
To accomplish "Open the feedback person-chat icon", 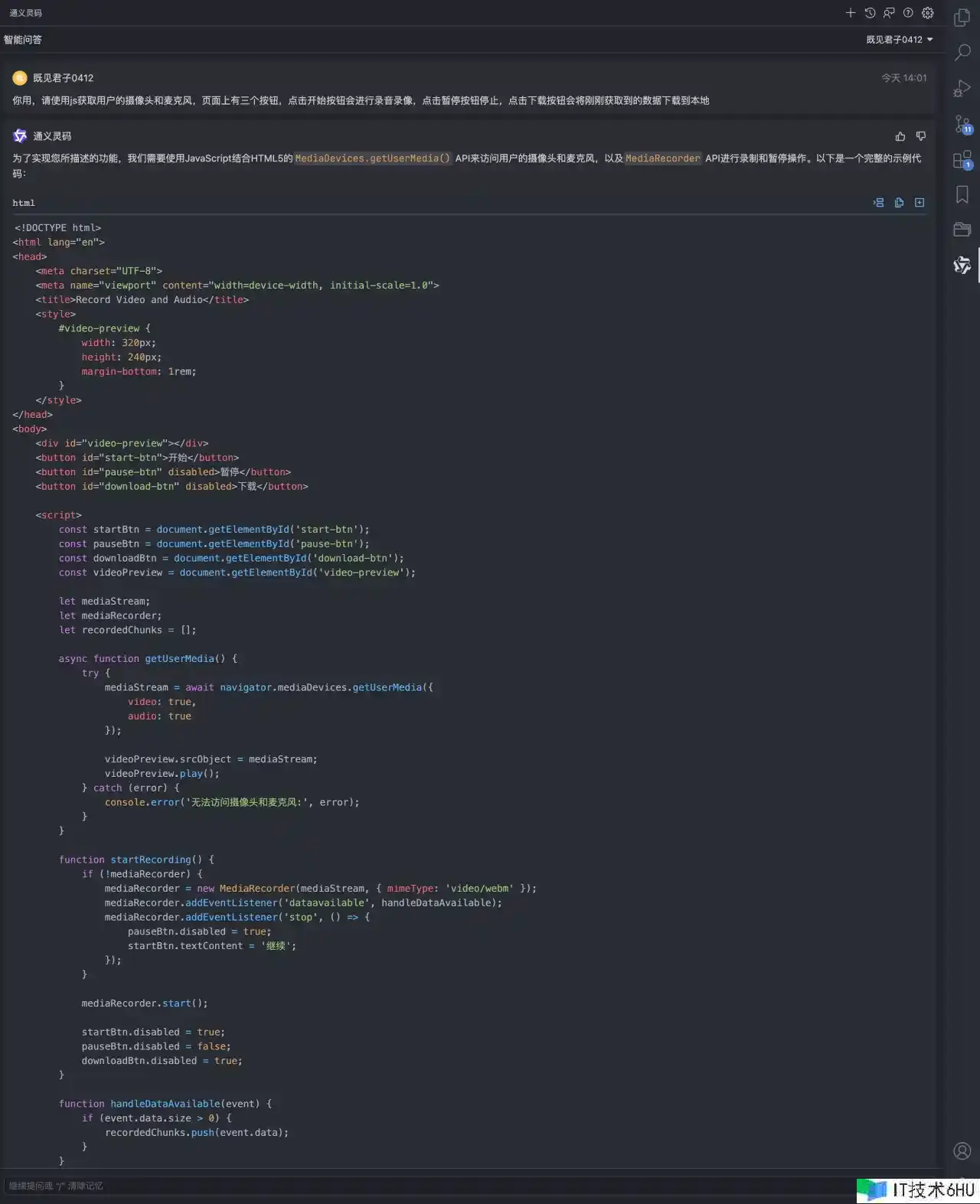I will pos(889,13).
